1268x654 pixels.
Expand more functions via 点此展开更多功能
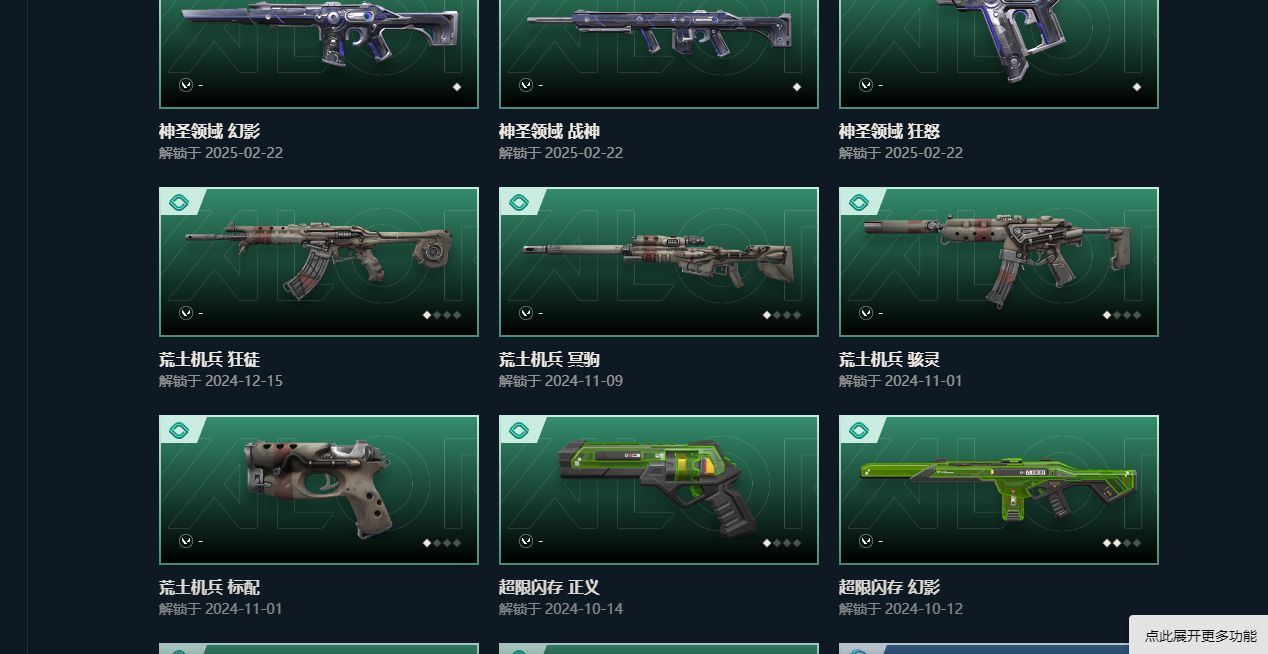pyautogui.click(x=1200, y=636)
